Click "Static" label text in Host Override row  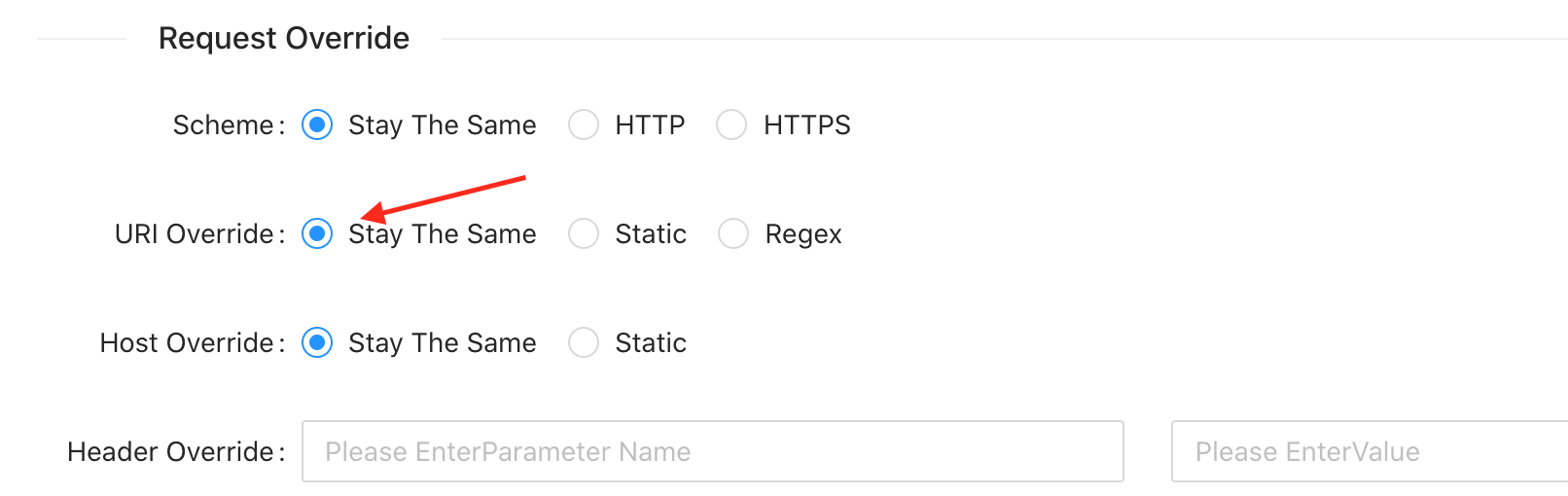(x=651, y=343)
